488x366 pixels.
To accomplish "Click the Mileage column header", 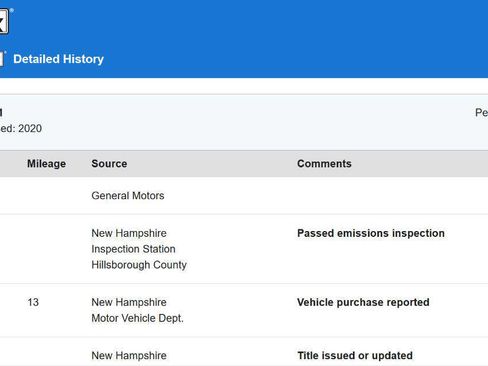I will 46,164.
